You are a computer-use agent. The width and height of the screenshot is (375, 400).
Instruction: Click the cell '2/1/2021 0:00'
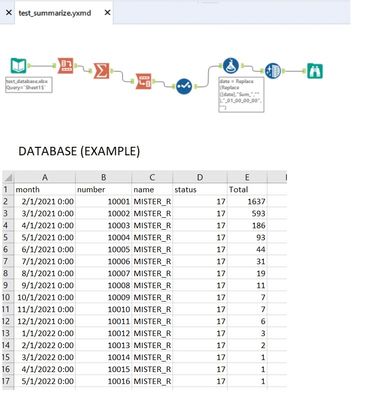pyautogui.click(x=45, y=201)
